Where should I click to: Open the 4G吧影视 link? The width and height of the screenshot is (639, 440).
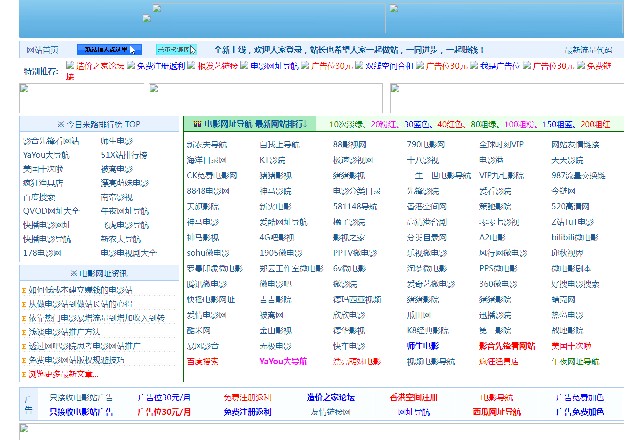coord(277,238)
